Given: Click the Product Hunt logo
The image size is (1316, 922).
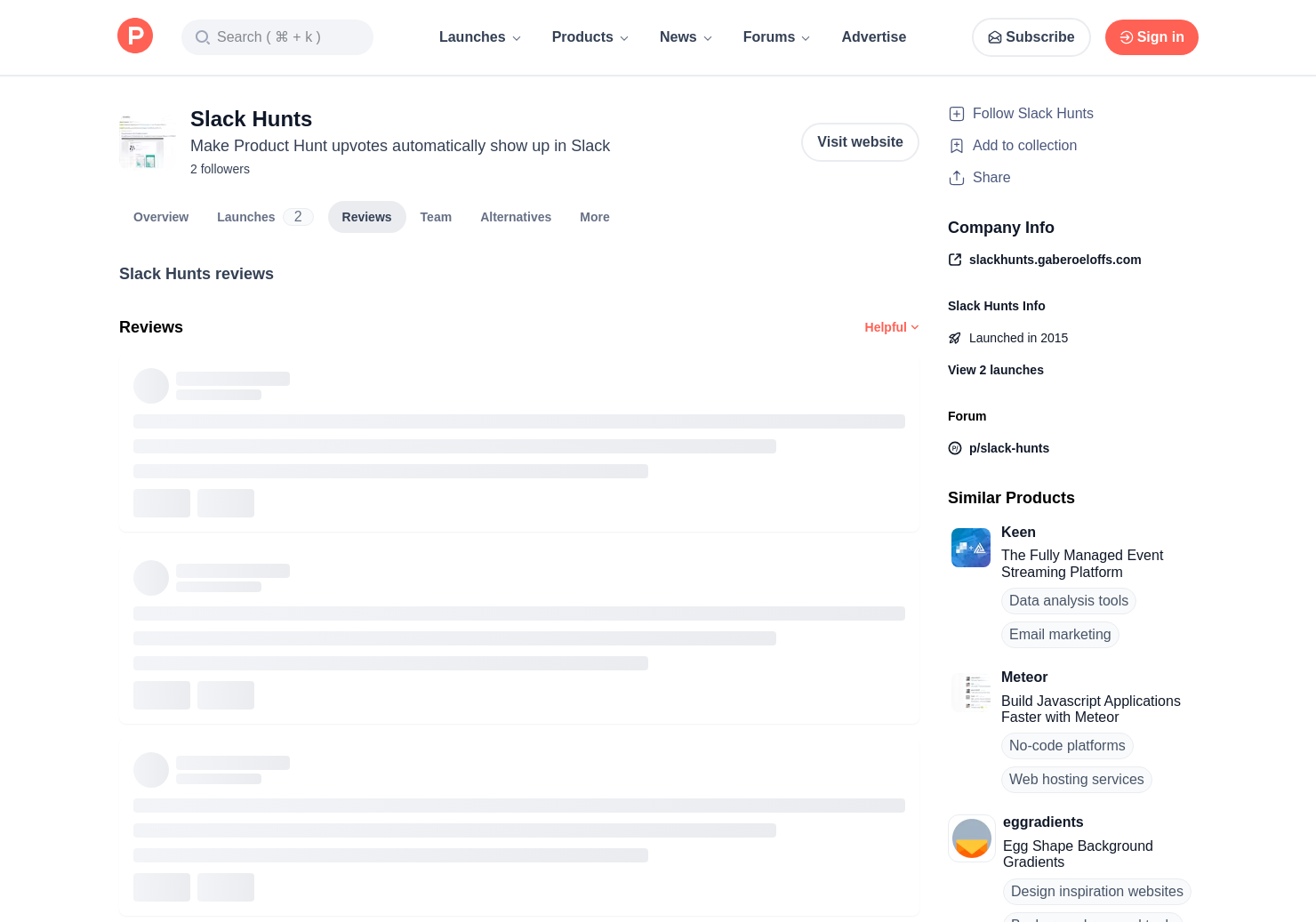Looking at the screenshot, I should [135, 36].
